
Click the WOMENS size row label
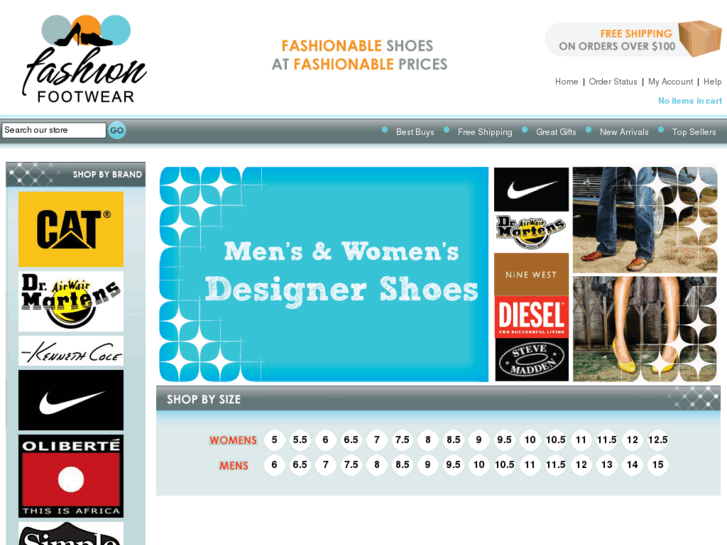pyautogui.click(x=233, y=440)
